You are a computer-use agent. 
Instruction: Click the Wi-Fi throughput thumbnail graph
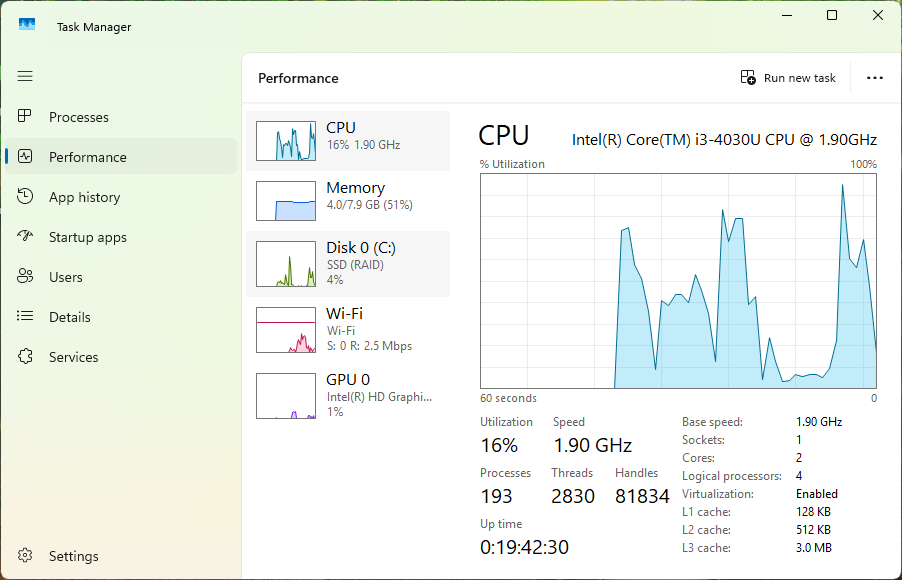click(285, 330)
